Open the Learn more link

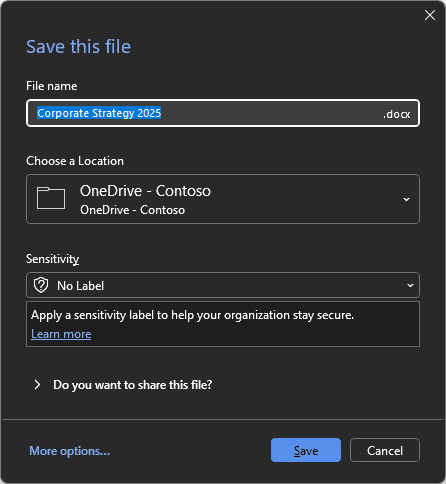tap(61, 334)
